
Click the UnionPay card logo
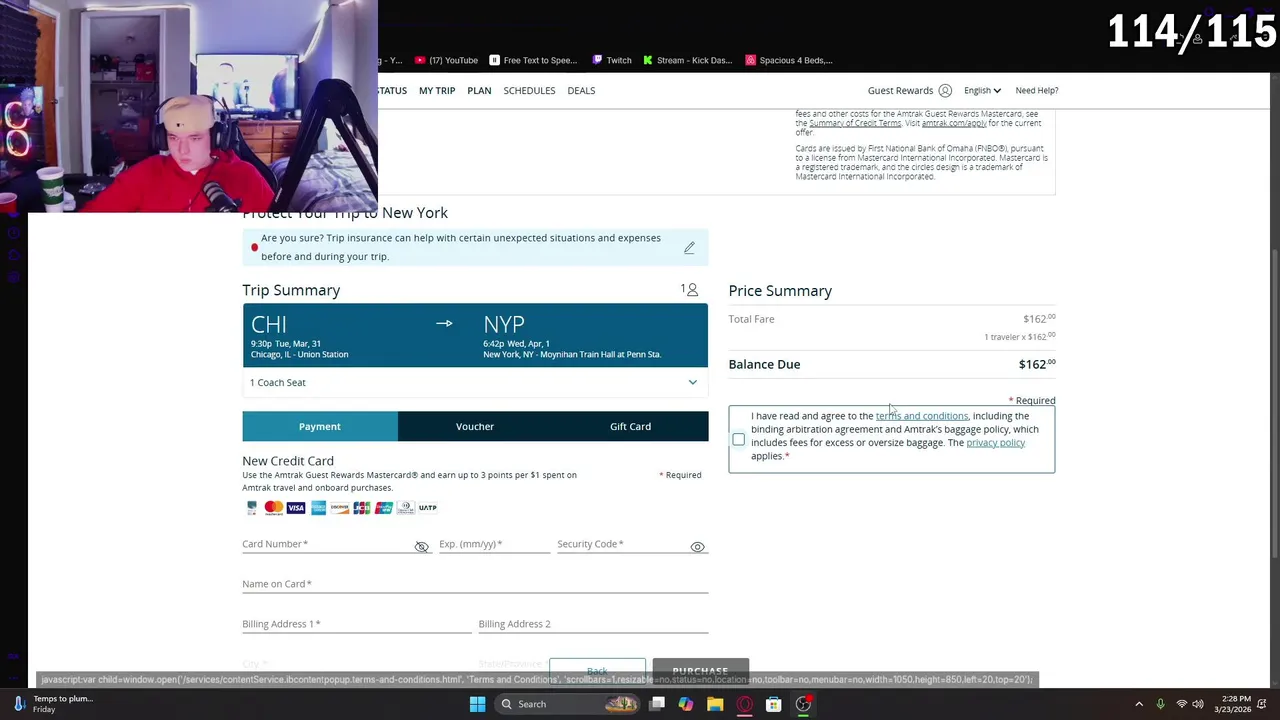[x=384, y=508]
